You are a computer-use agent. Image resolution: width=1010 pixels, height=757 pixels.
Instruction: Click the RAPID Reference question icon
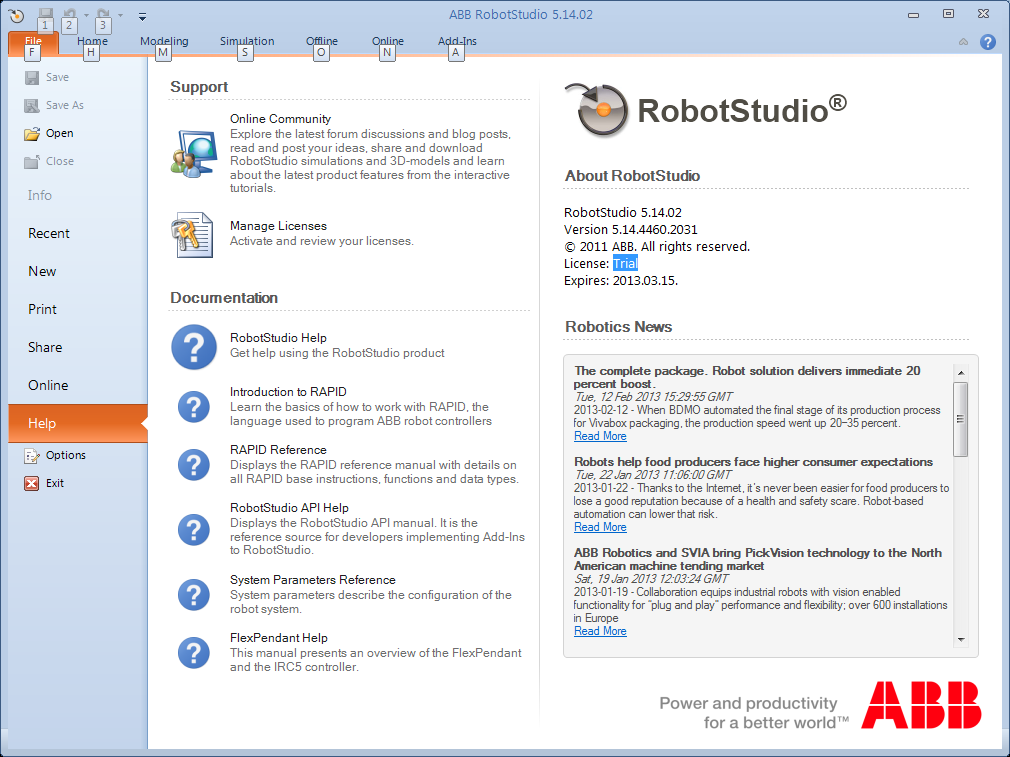click(x=194, y=465)
